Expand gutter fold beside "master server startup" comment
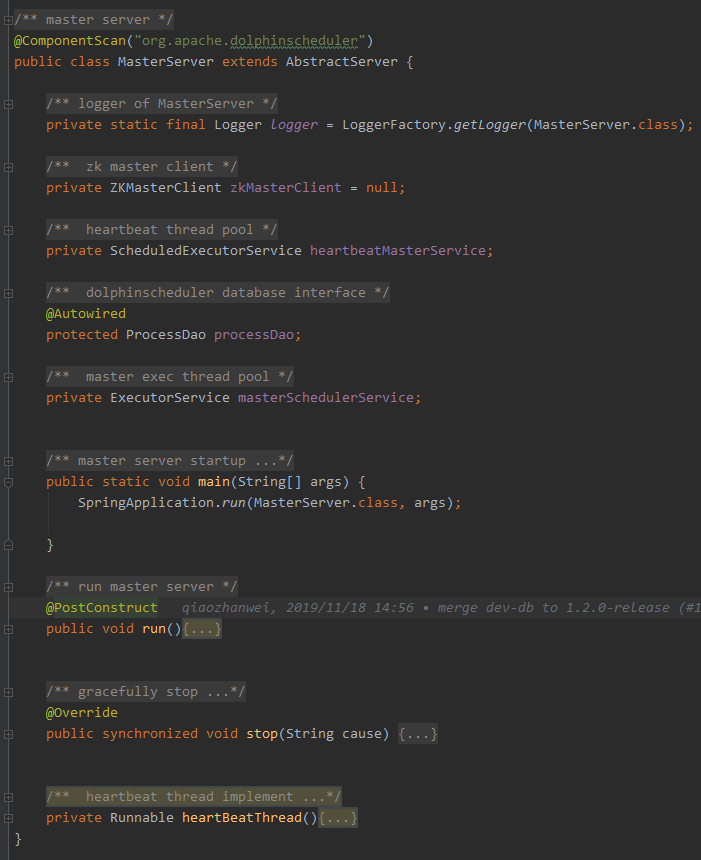701x860 pixels. 8,461
